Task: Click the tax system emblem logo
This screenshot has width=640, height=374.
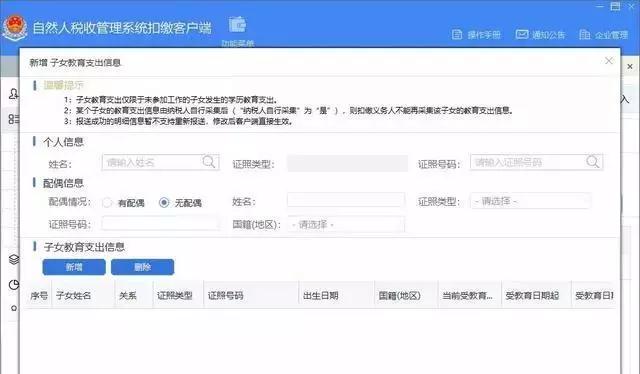Action: pos(15,28)
